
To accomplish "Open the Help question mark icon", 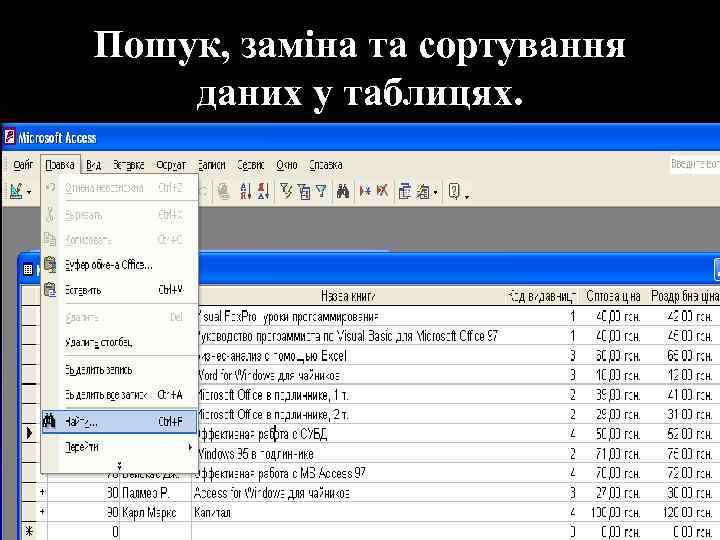I will [454, 191].
